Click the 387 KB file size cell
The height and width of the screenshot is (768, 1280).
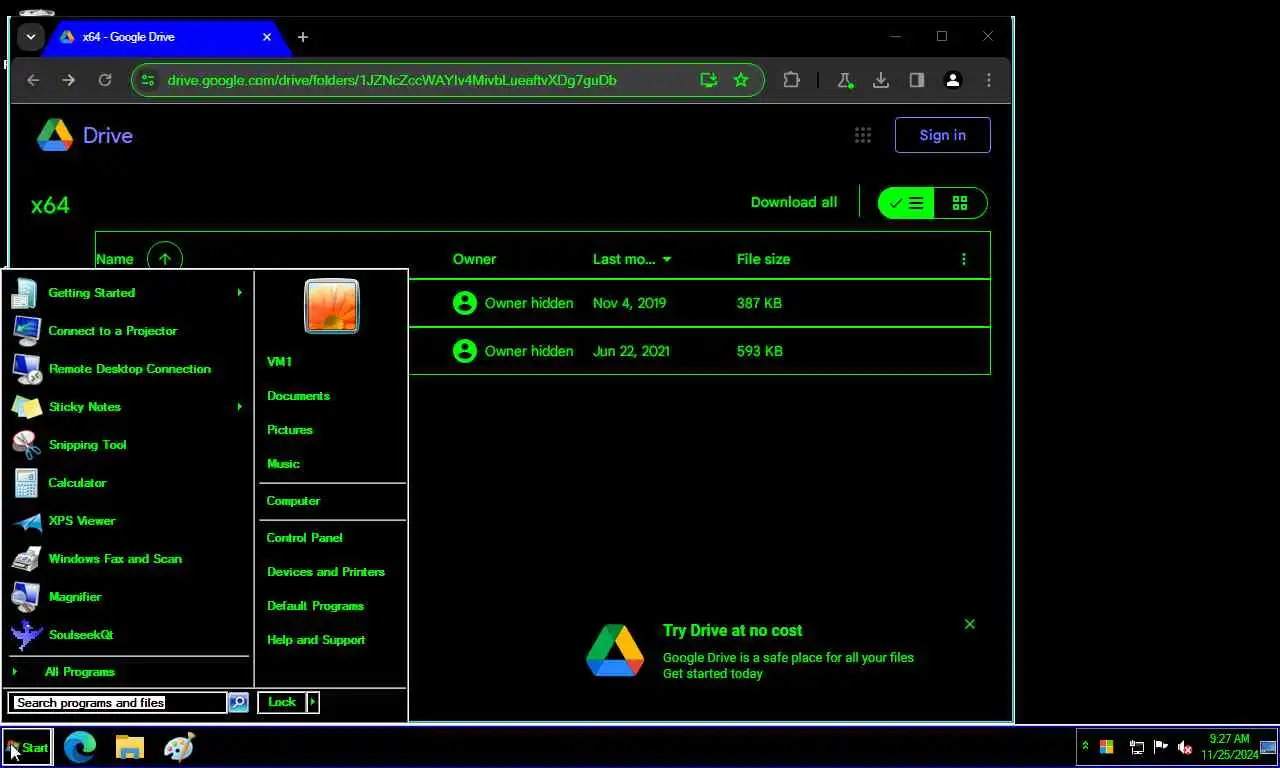pos(759,303)
